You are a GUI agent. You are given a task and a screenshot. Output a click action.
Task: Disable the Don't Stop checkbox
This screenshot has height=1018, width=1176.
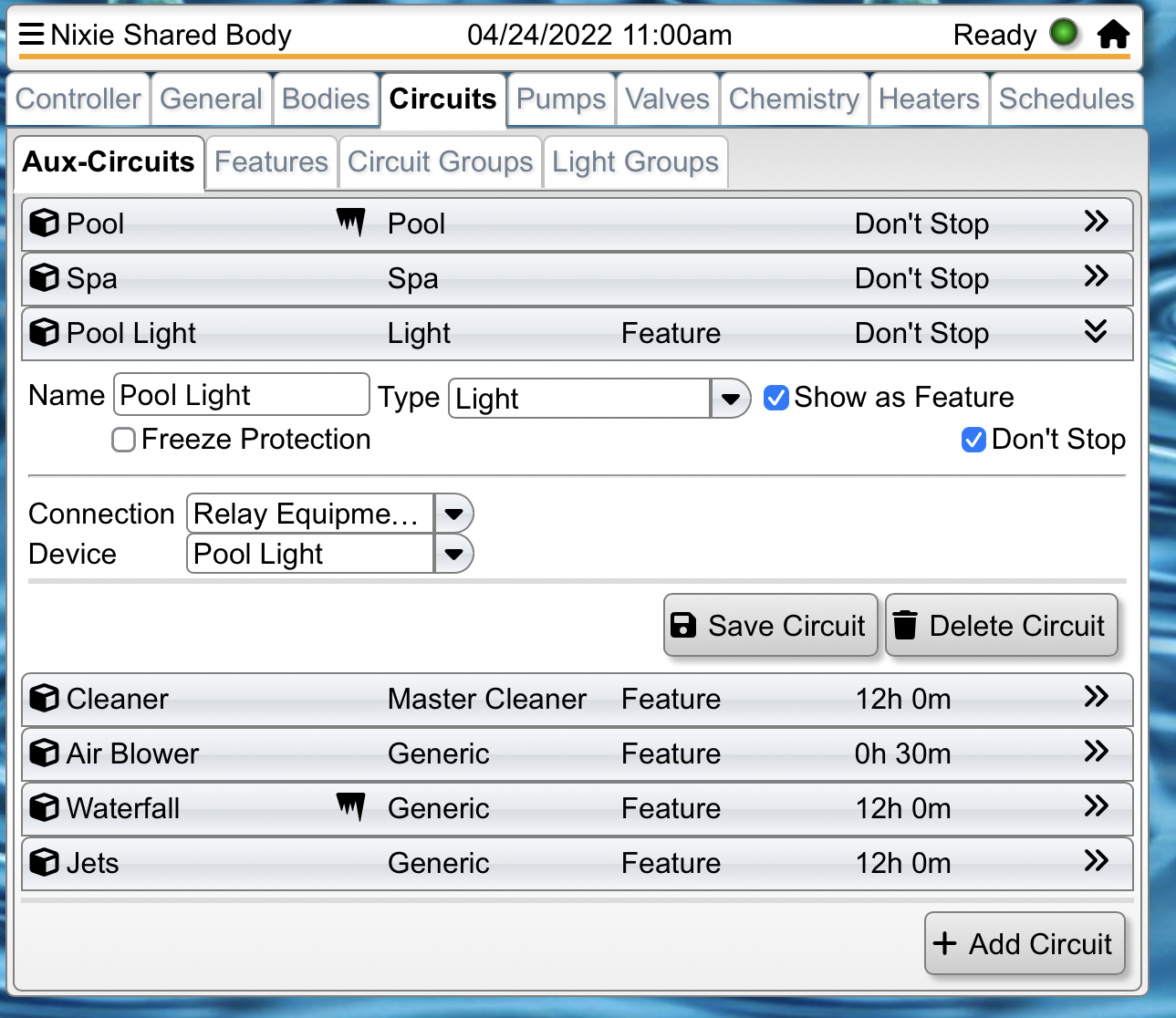973,439
